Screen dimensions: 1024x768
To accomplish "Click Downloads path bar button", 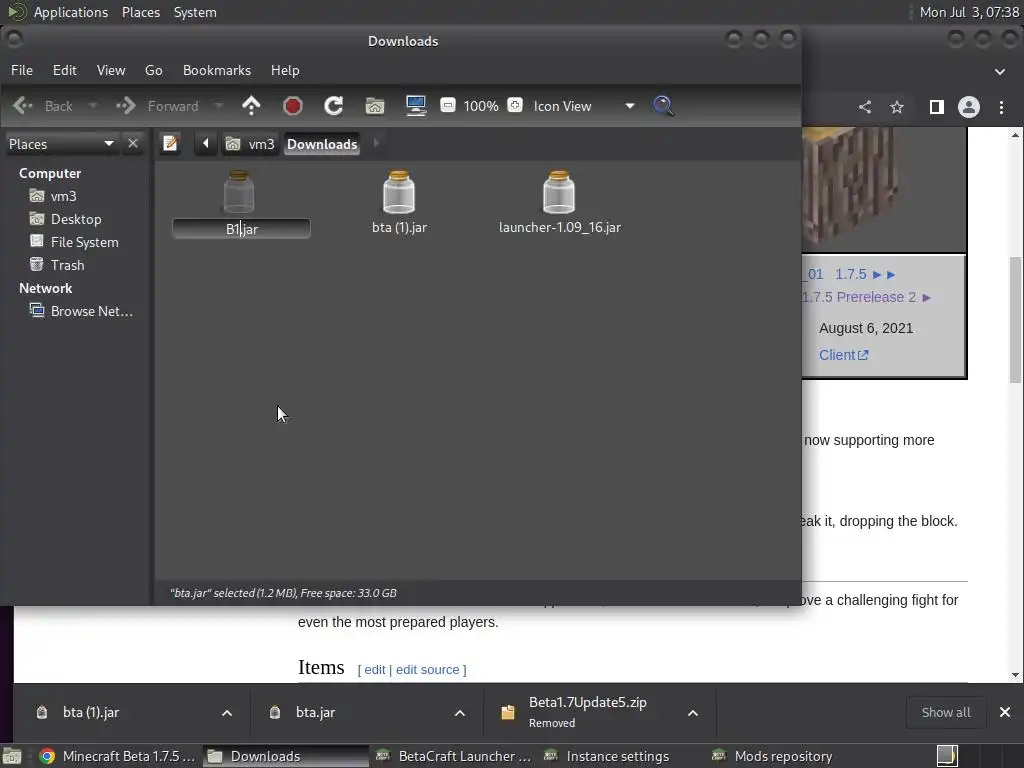I will 322,144.
